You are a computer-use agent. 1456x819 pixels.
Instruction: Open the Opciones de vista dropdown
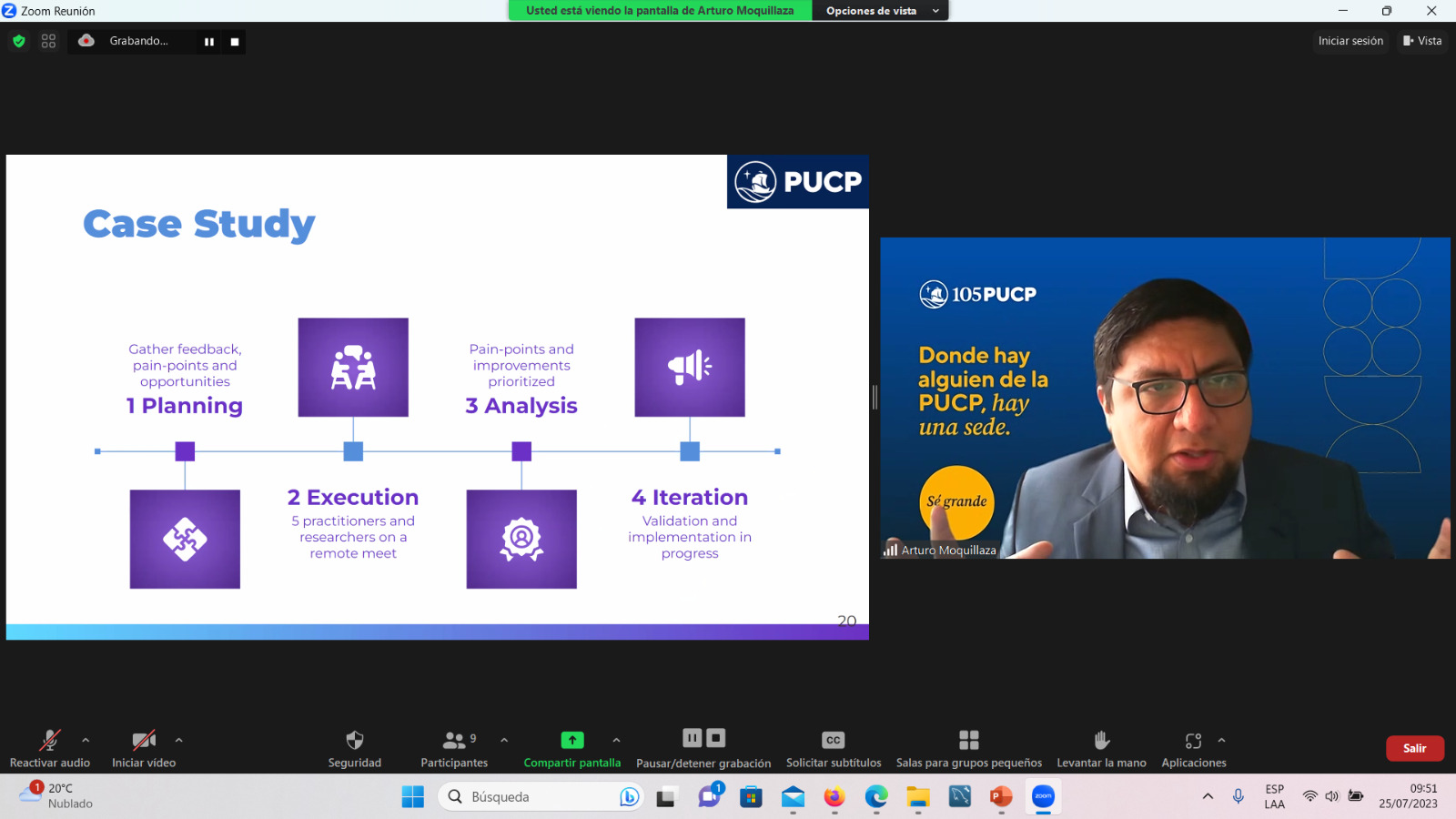pos(880,11)
